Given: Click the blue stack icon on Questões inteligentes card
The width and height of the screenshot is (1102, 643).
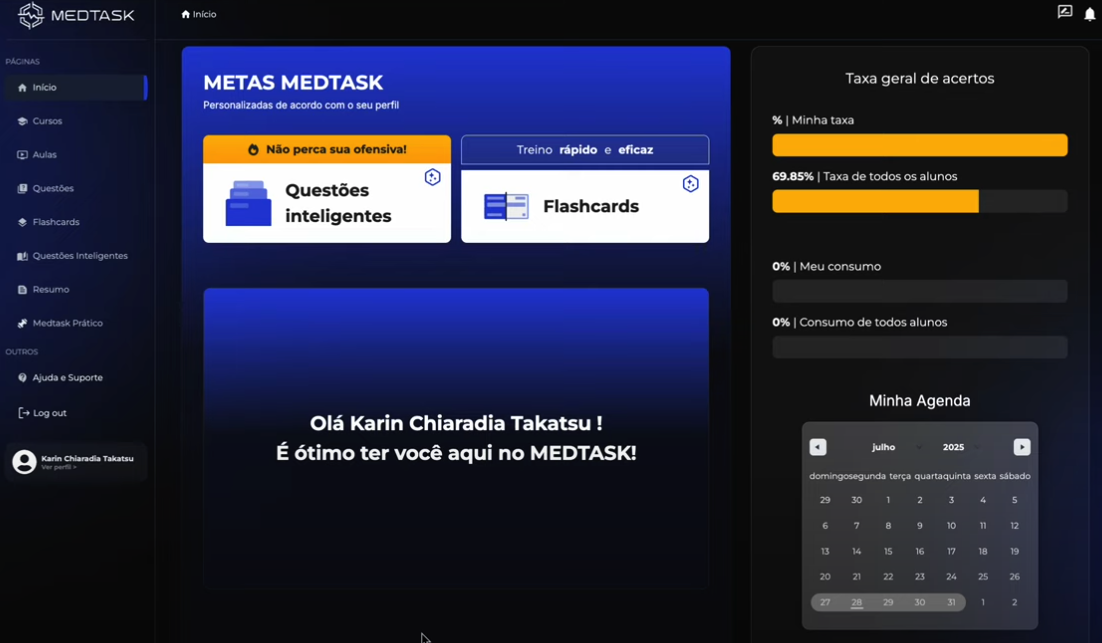Looking at the screenshot, I should point(248,203).
